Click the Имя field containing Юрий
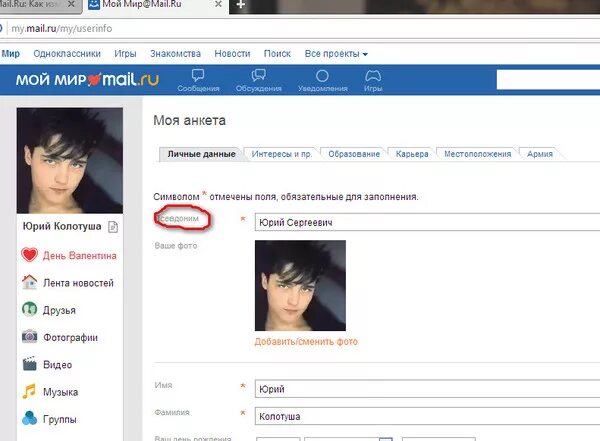The image size is (600, 441). click(427, 389)
